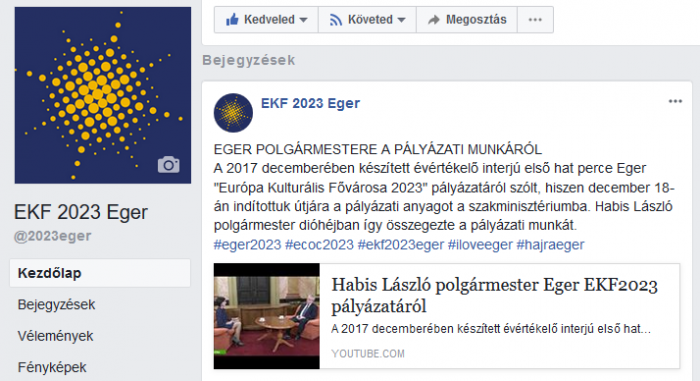Image resolution: width=700 pixels, height=381 pixels.
Task: Click the #iloveeger hashtag
Action: 480,245
